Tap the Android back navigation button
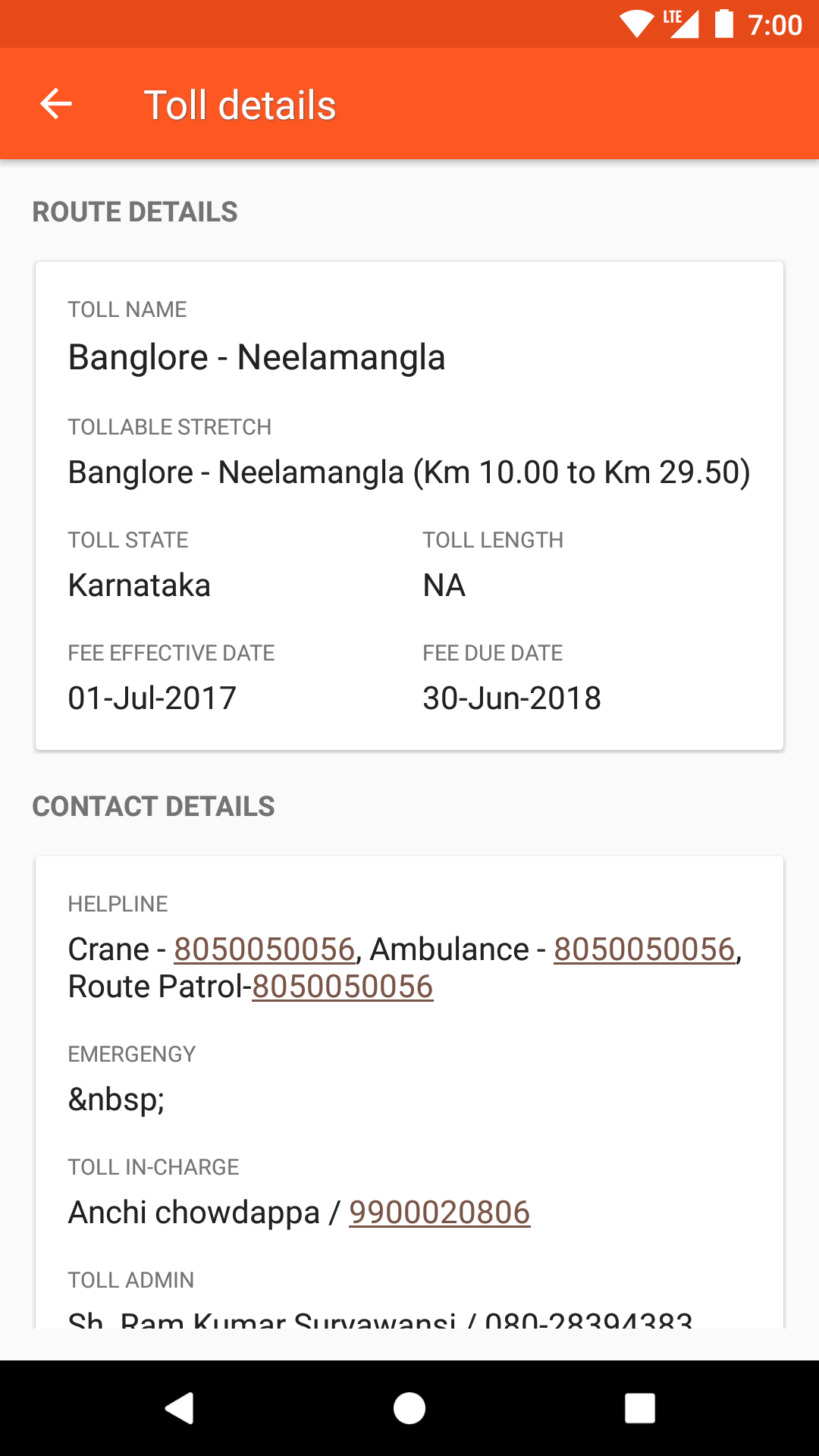 click(180, 1408)
